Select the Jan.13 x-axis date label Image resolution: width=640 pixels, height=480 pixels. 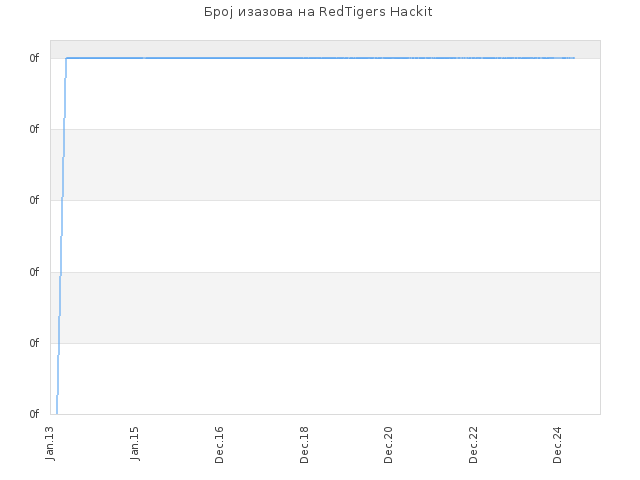pyautogui.click(x=50, y=444)
